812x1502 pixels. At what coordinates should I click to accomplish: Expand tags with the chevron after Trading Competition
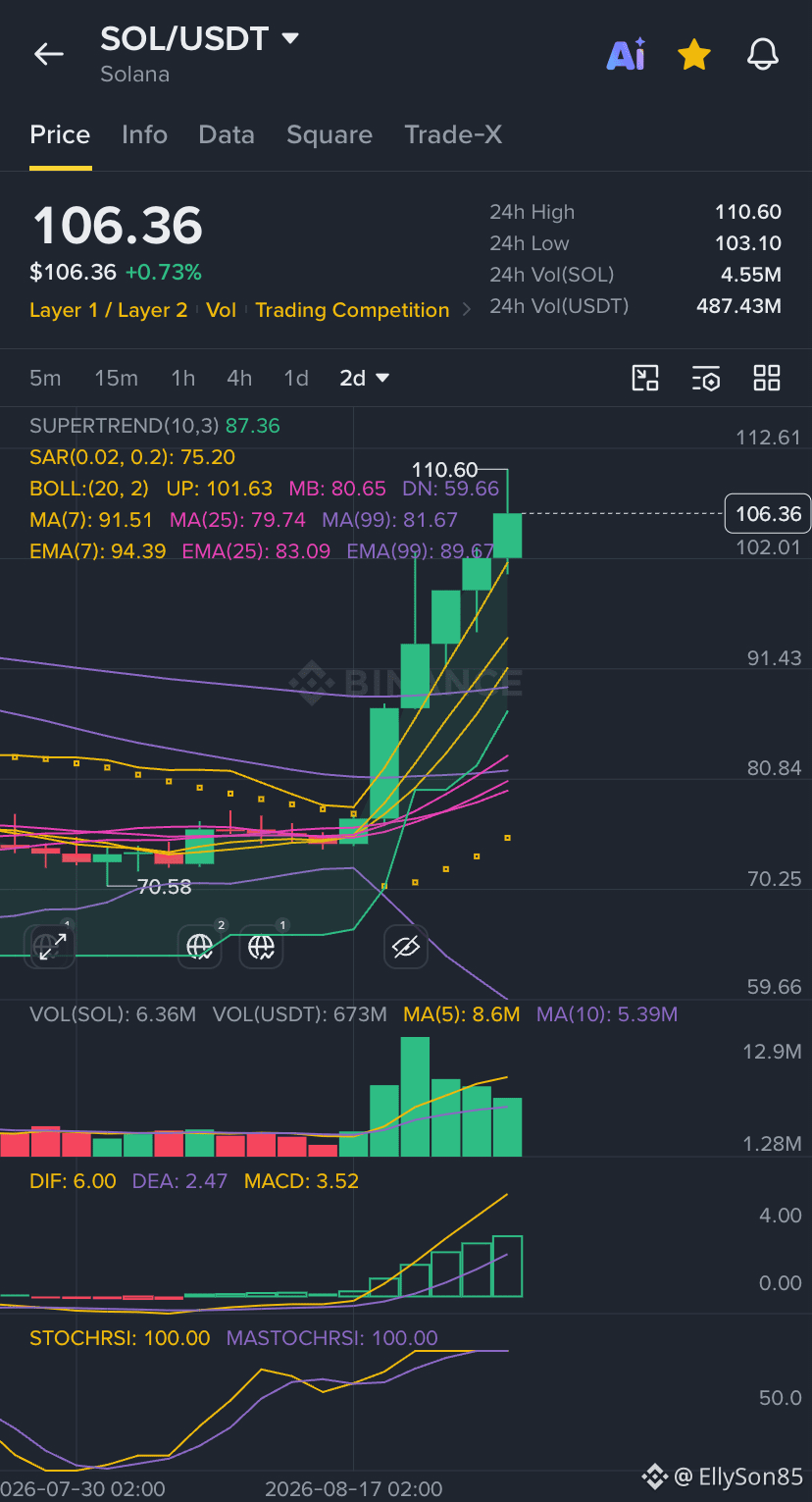coord(467,310)
